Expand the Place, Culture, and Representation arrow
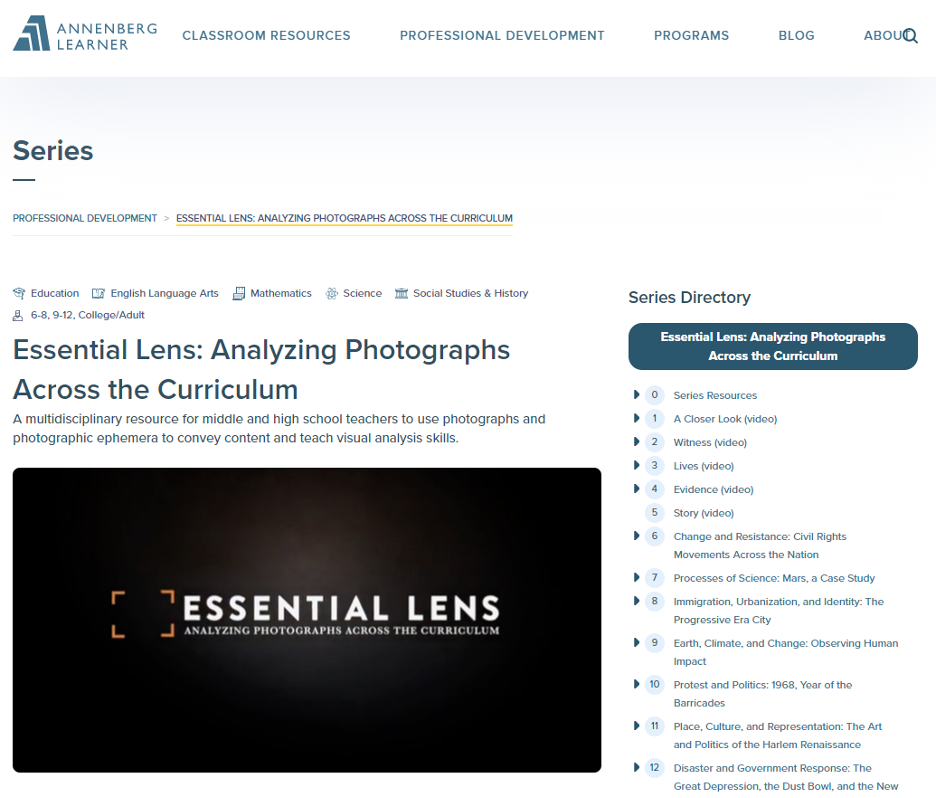 (636, 725)
